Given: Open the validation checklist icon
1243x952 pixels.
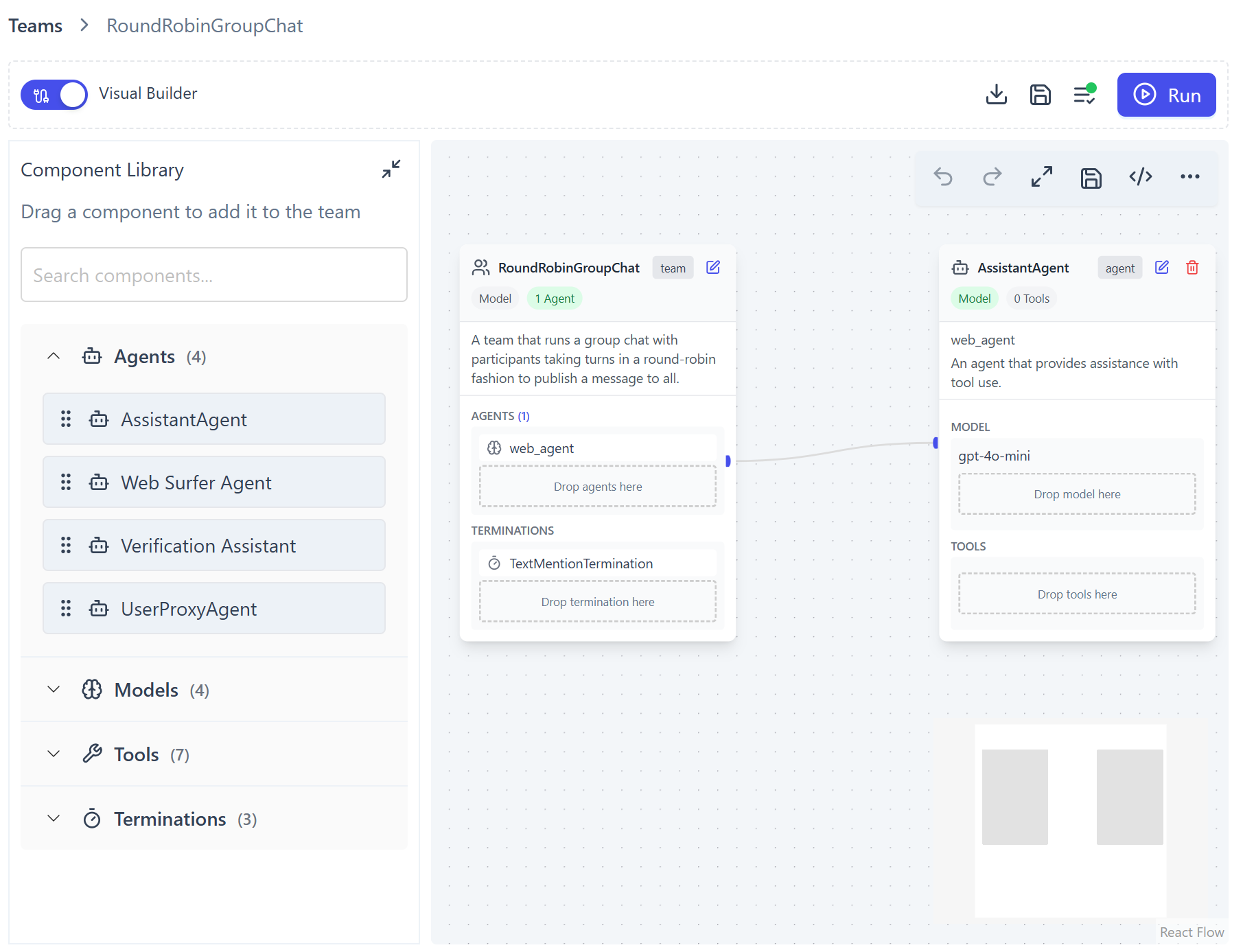Looking at the screenshot, I should (1084, 95).
